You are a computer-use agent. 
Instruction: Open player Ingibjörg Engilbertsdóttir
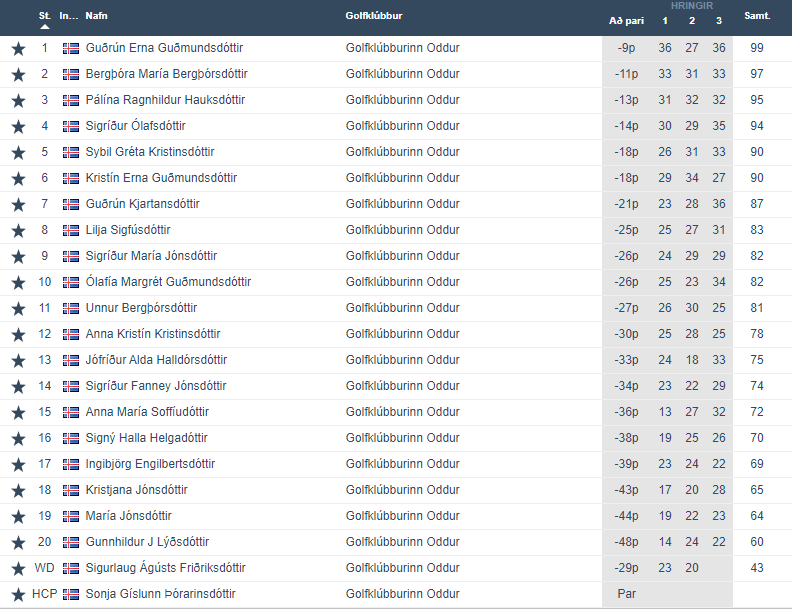150,464
